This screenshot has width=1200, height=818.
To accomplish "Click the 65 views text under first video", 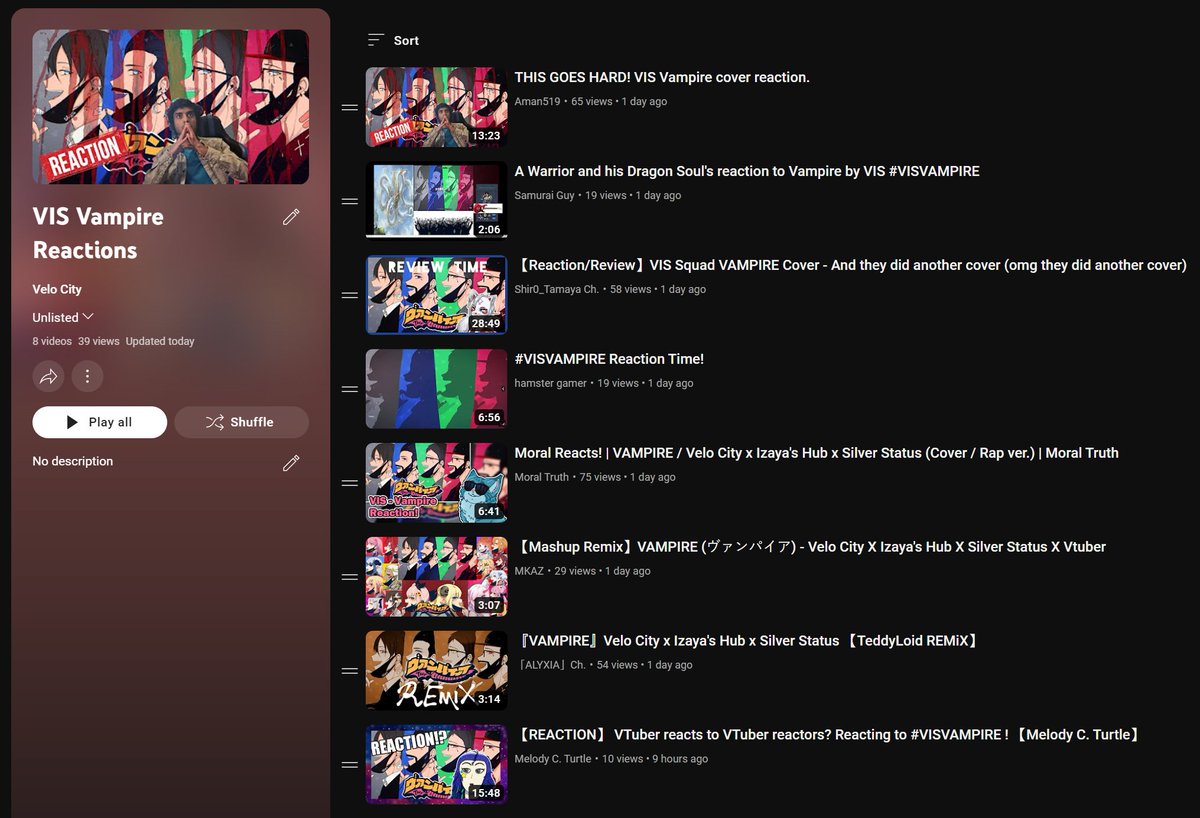I will [x=591, y=101].
